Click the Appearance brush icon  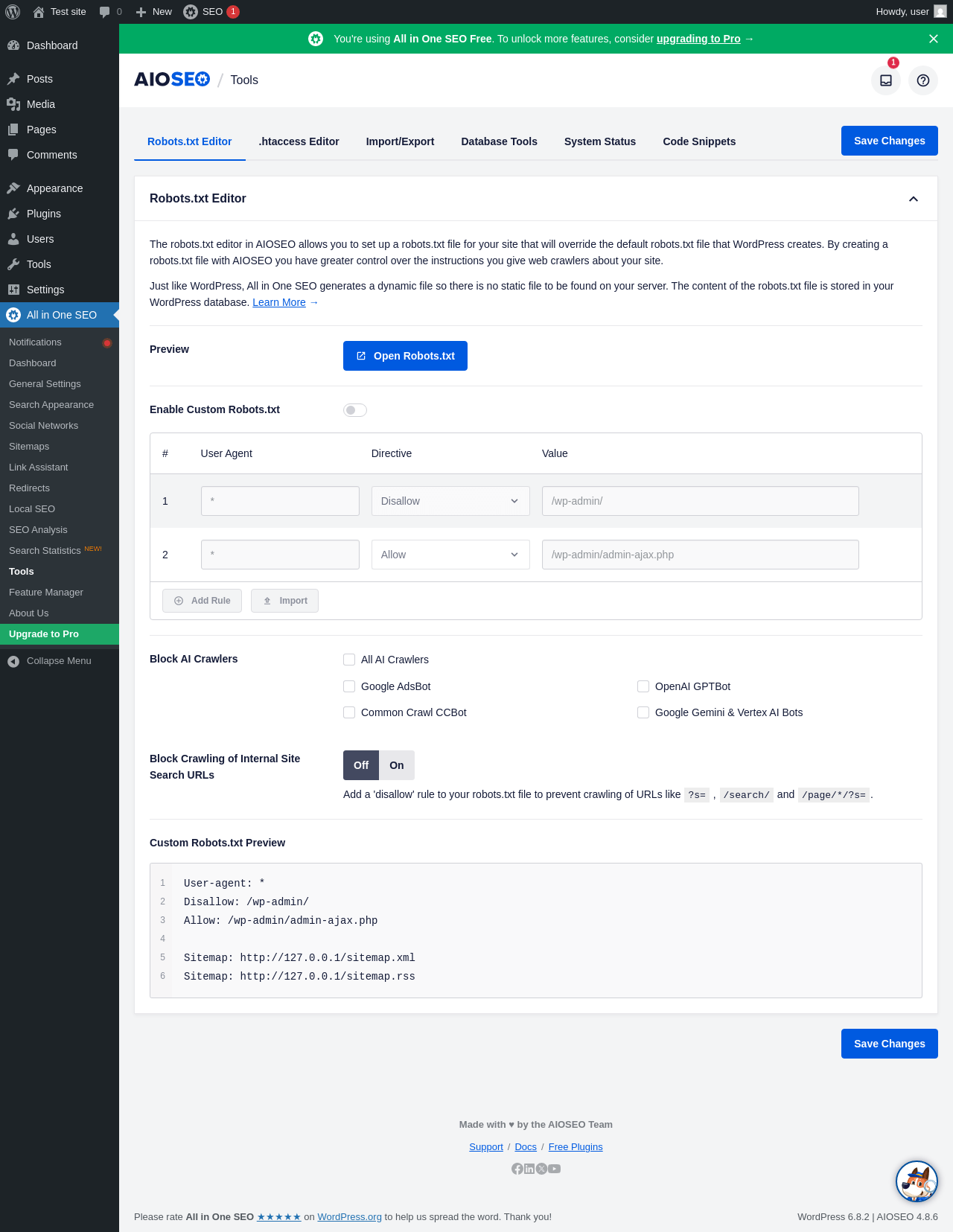[13, 188]
